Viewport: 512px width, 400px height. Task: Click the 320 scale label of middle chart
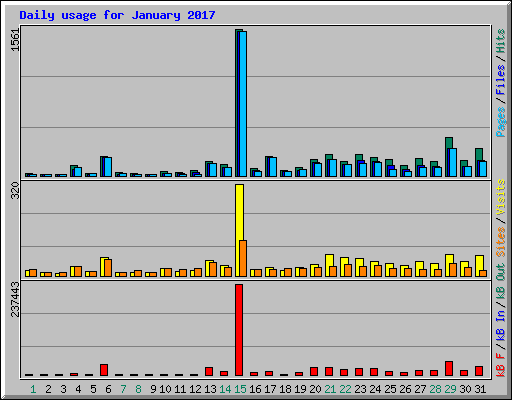tap(15, 191)
